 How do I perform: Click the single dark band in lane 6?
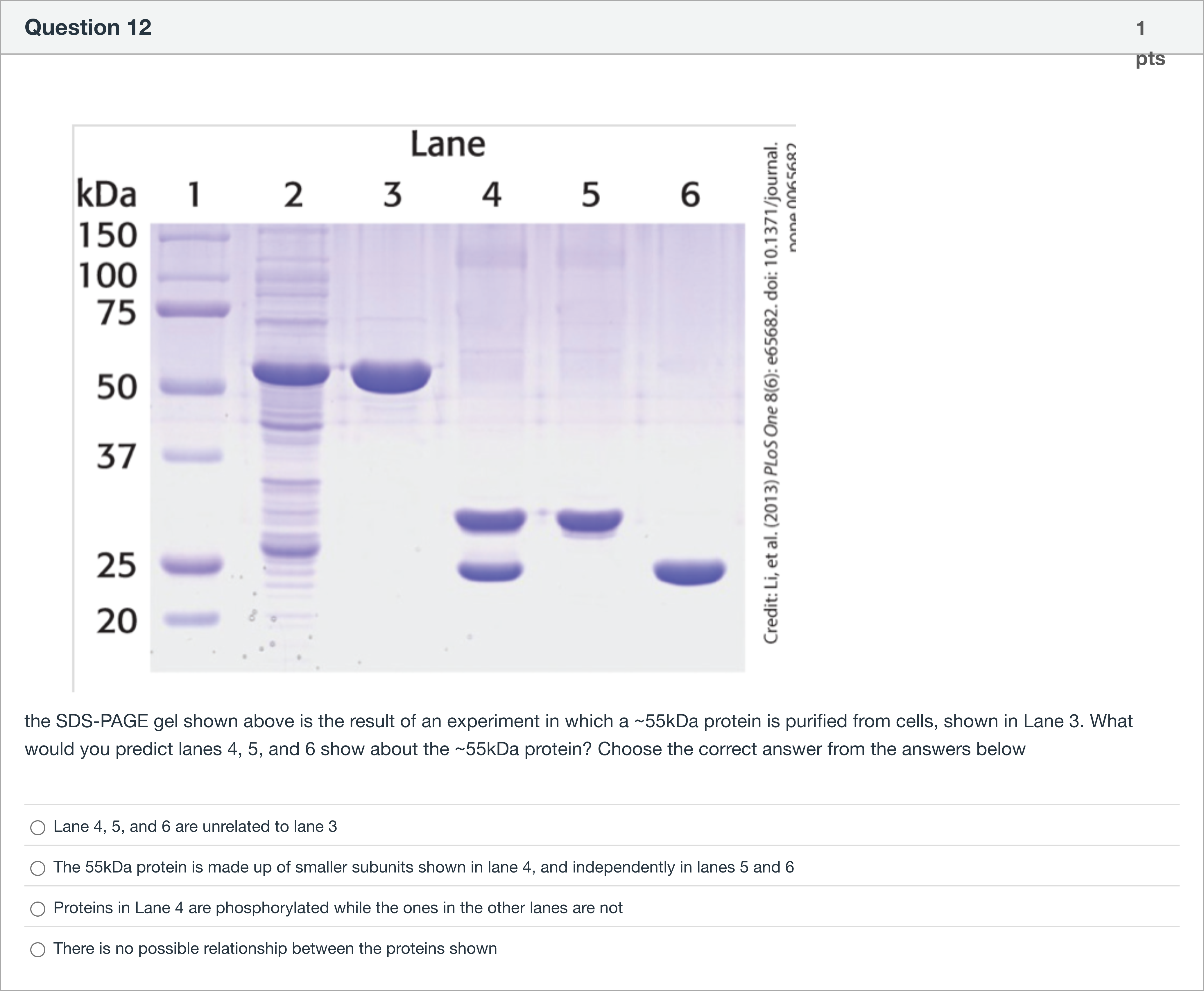pos(690,571)
